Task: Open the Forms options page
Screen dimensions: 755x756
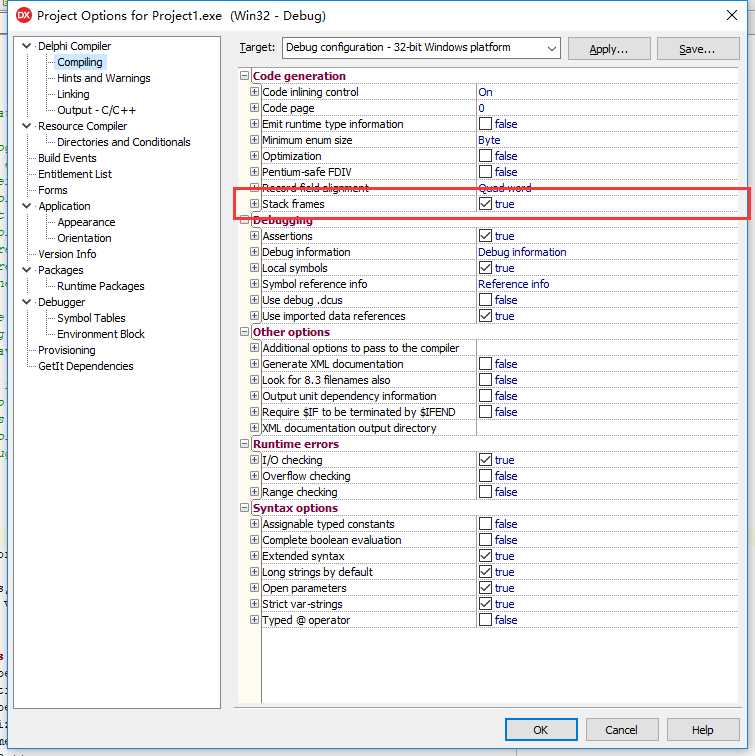Action: pyautogui.click(x=53, y=190)
